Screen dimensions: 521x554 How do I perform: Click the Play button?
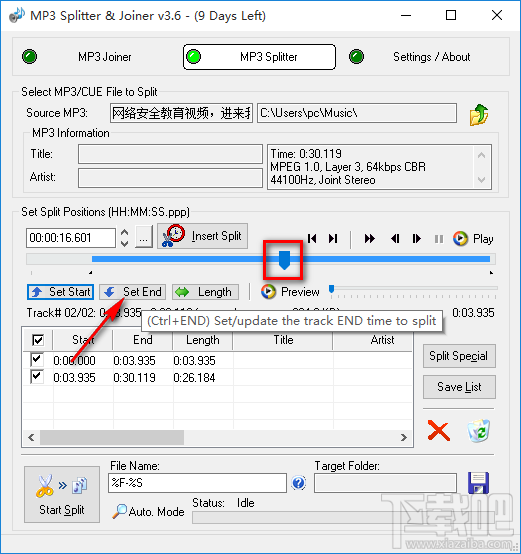474,239
